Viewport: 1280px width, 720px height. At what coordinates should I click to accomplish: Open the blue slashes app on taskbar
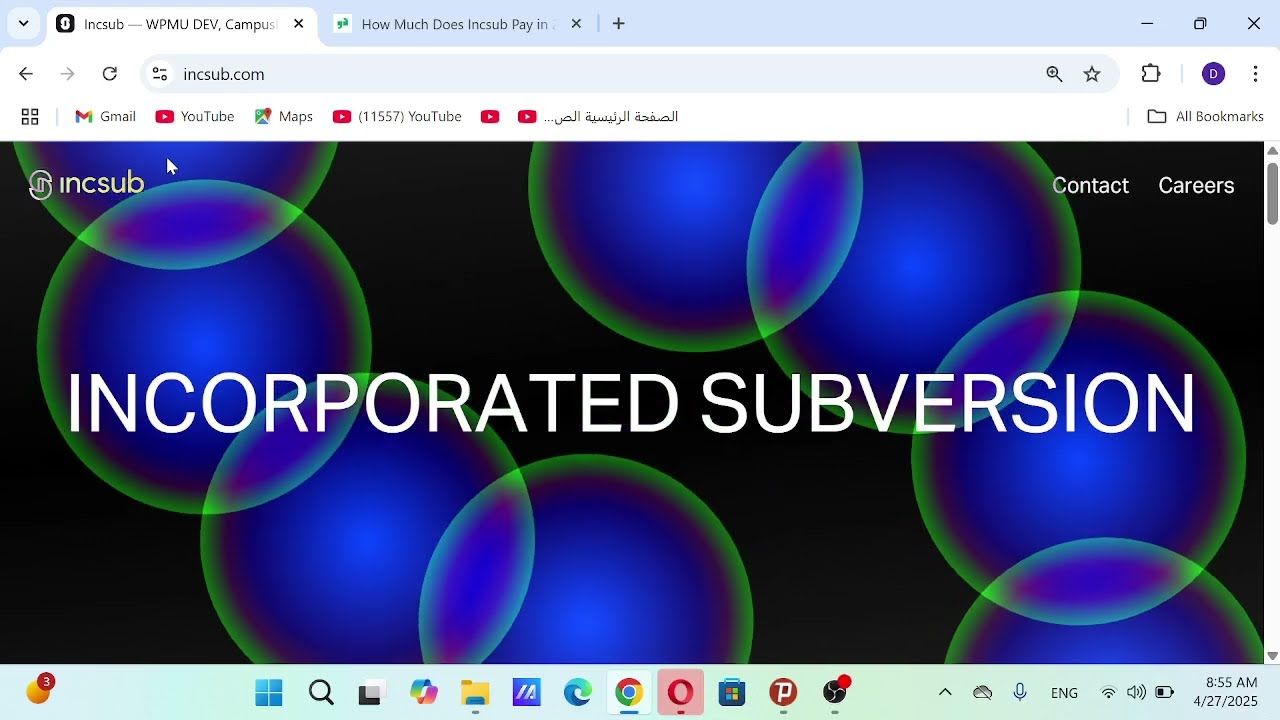[x=526, y=692]
